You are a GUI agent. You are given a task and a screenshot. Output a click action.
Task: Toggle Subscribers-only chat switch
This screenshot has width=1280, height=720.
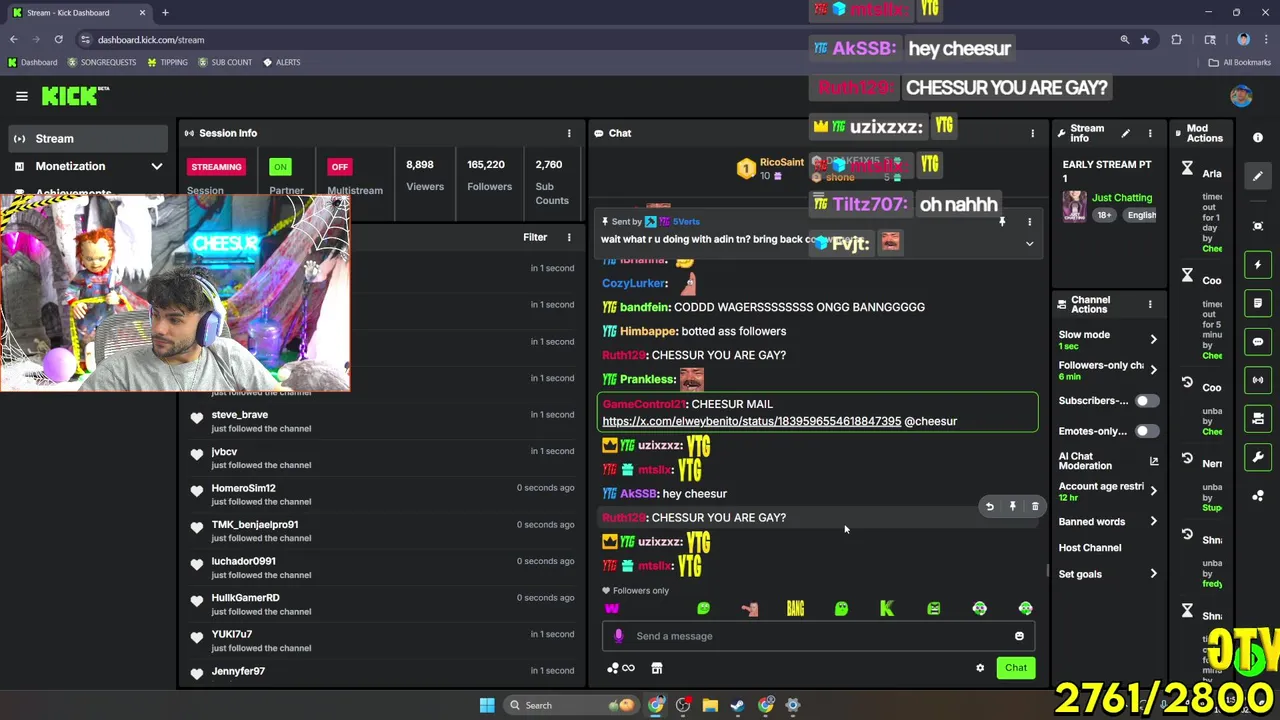(x=1147, y=401)
